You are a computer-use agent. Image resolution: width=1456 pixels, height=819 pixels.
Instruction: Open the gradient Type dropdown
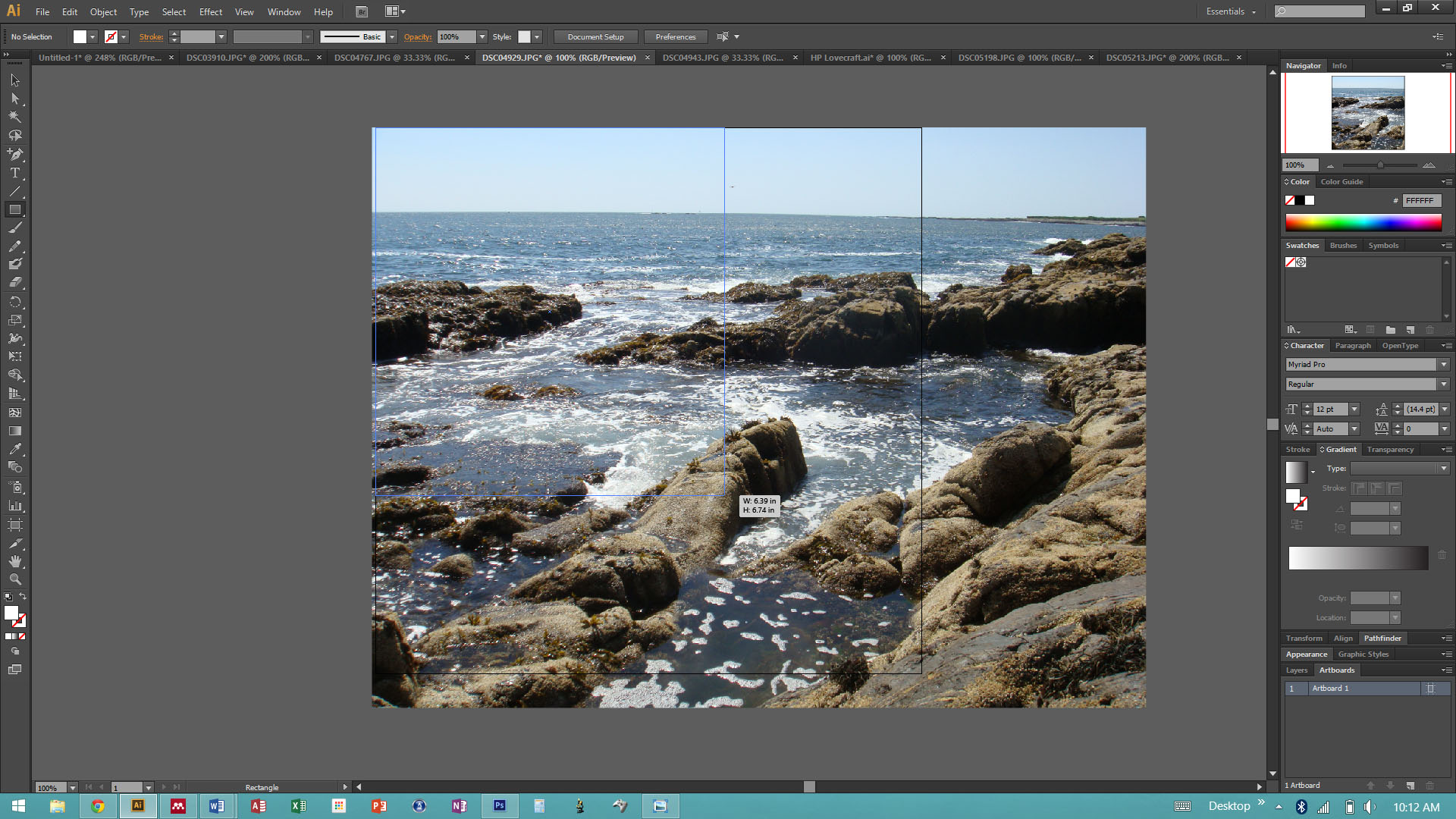[1444, 469]
